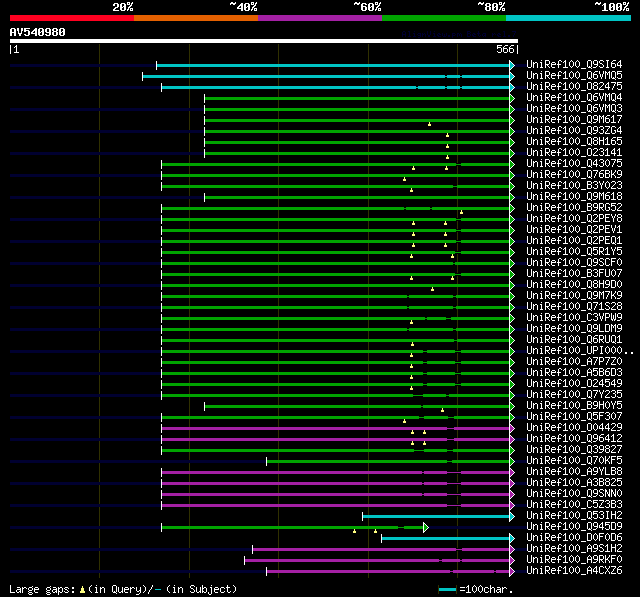The width and height of the screenshot is (640, 597).
Task: Click the cyan arrowhead ending the Q9SI64 bar
Action: [512, 65]
